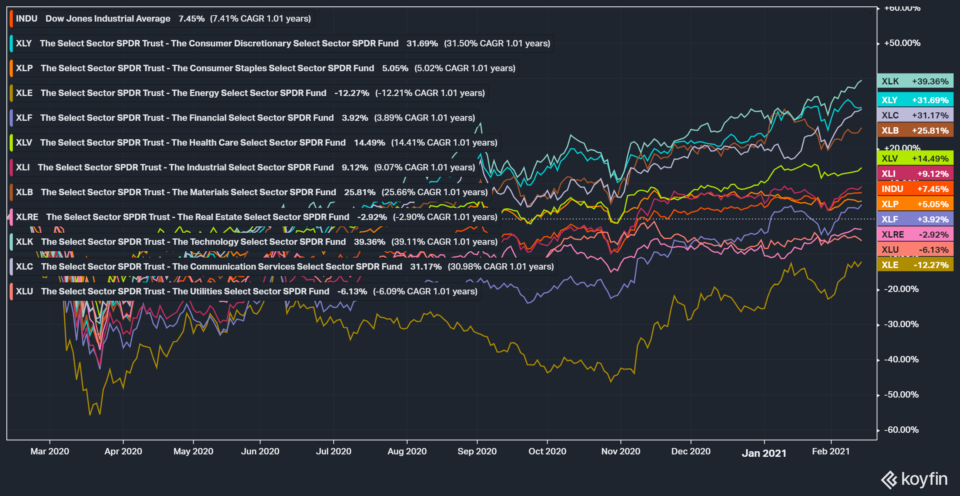The height and width of the screenshot is (496, 960).
Task: Click the Mar 2020 date label
Action: pos(49,451)
